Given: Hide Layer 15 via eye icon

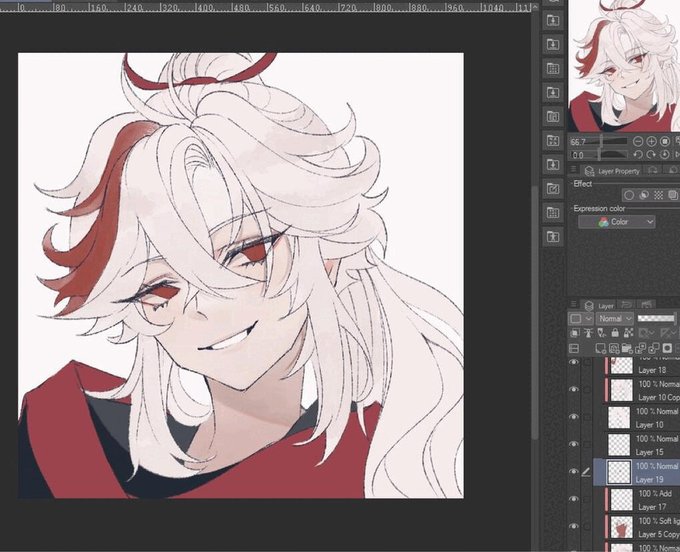Looking at the screenshot, I should (574, 444).
